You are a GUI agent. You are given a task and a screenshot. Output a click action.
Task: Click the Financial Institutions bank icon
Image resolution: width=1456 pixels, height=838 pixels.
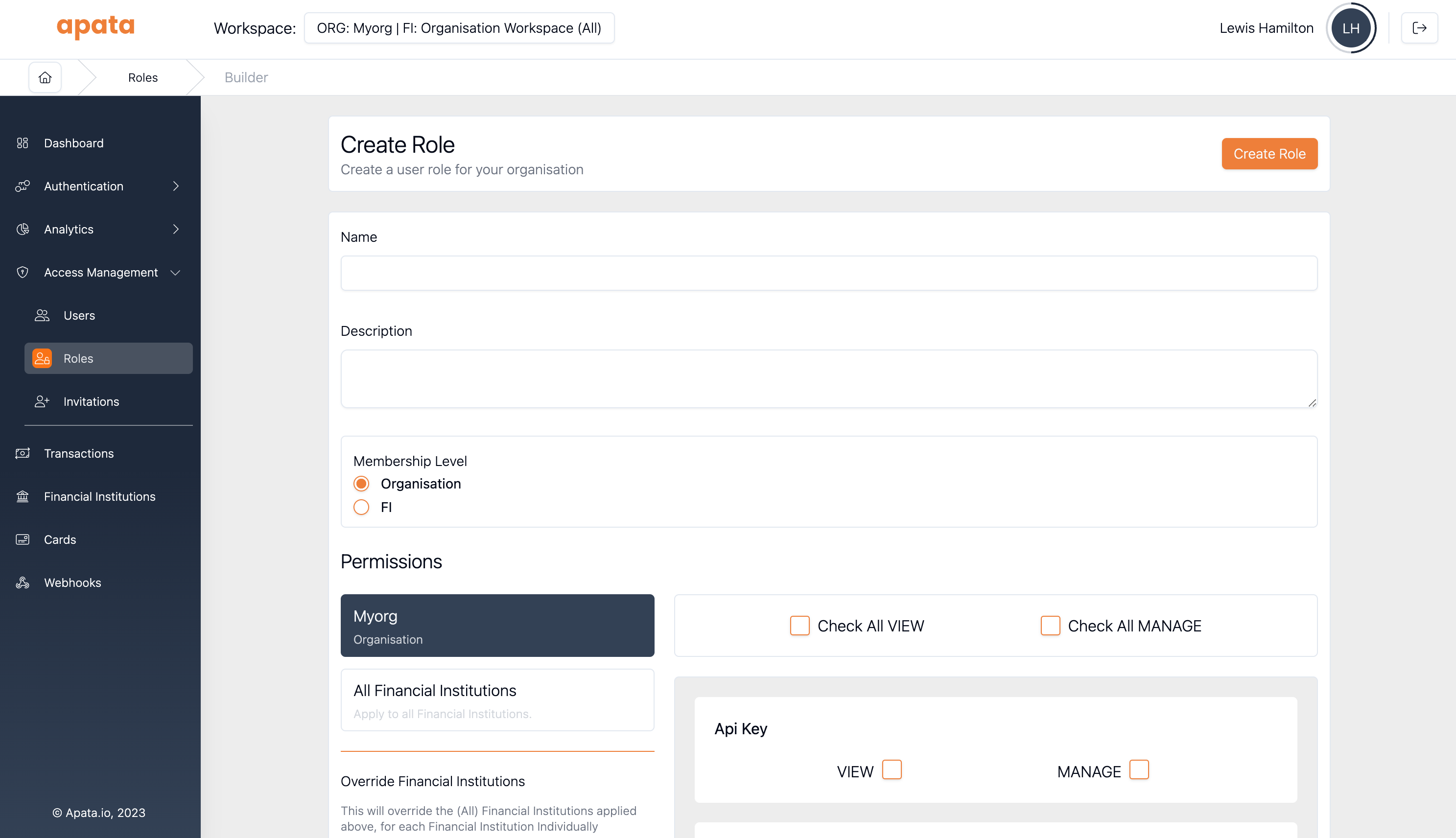[x=23, y=496]
